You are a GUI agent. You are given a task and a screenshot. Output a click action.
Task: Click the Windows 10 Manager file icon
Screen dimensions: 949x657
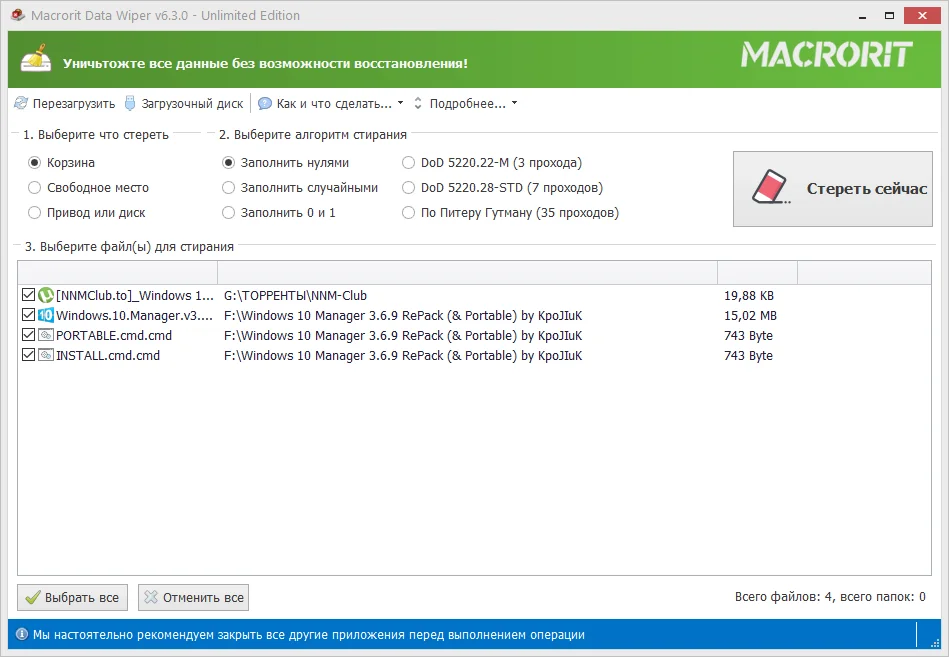coord(46,315)
